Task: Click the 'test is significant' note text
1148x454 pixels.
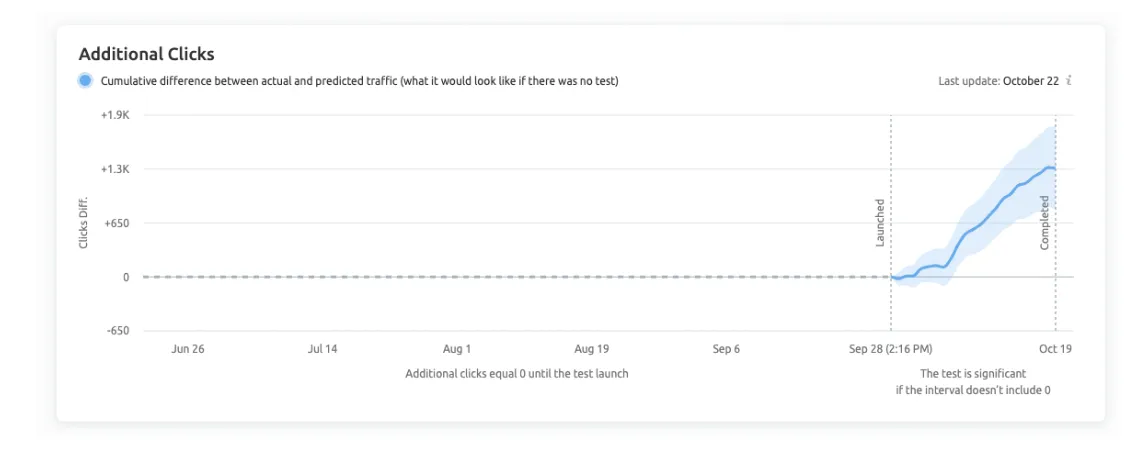Action: [972, 381]
